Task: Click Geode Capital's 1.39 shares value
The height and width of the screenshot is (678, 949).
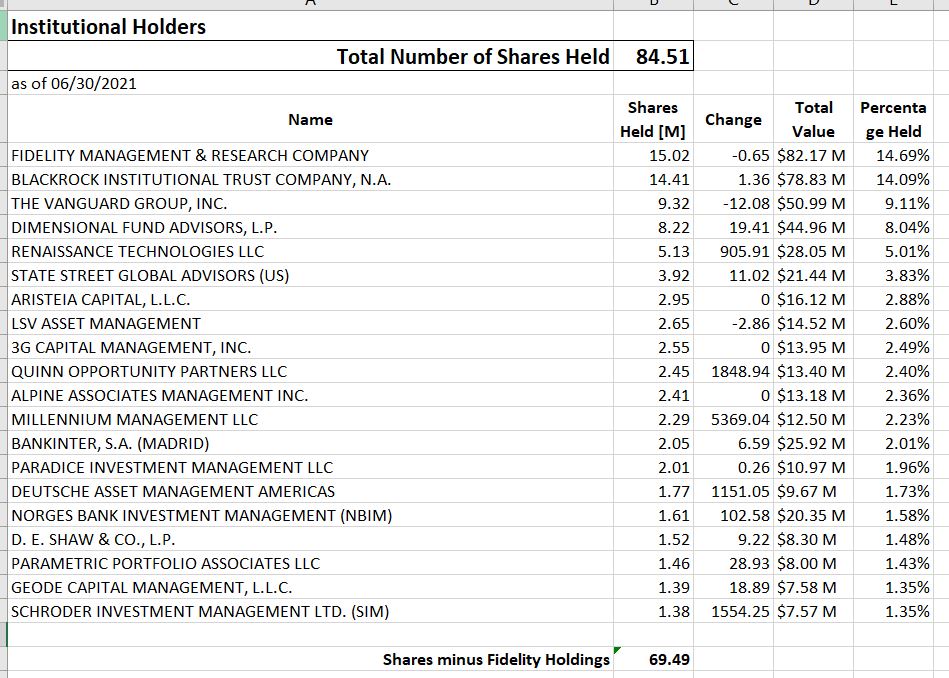Action: 653,587
